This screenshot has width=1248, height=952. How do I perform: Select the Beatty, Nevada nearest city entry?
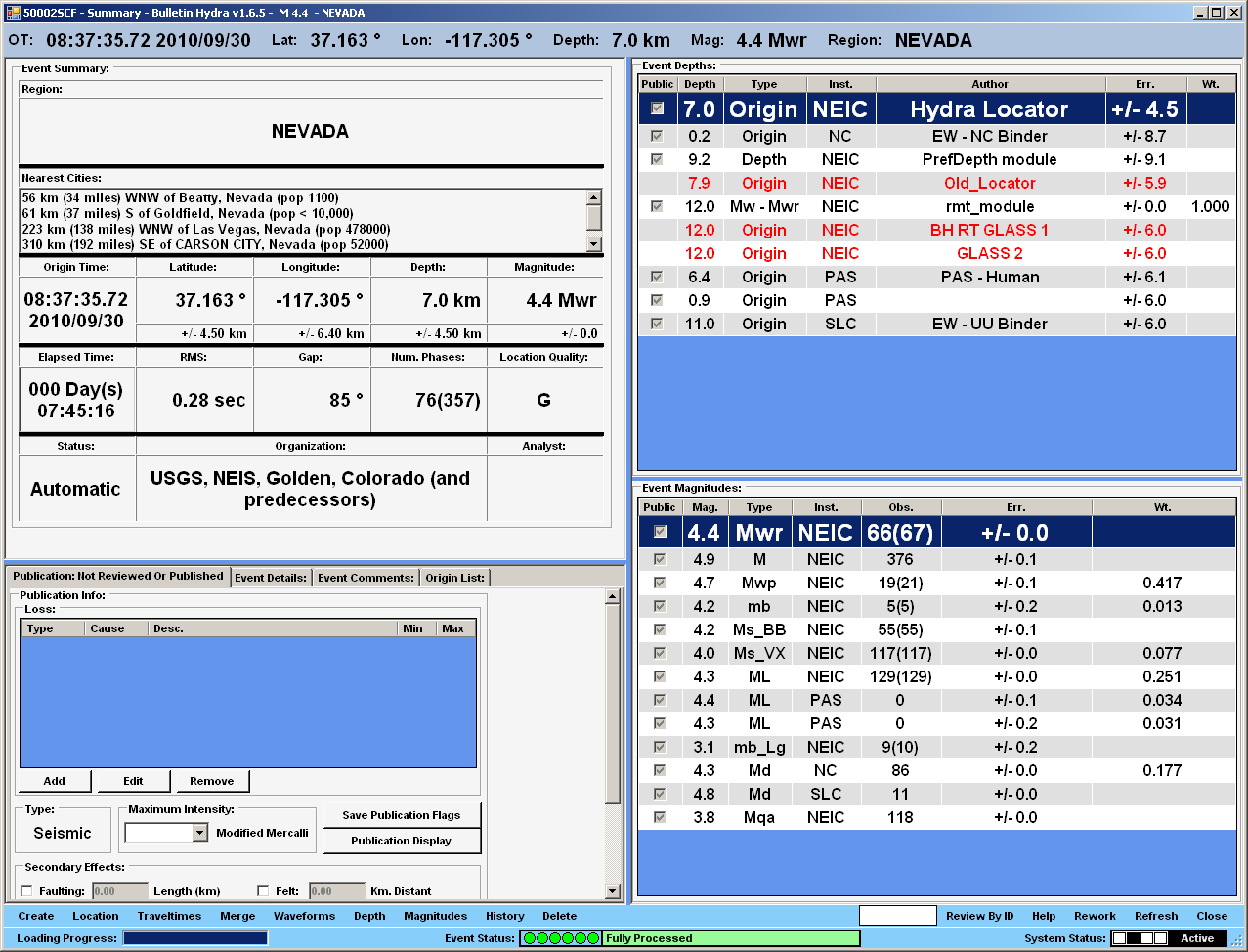pos(180,197)
